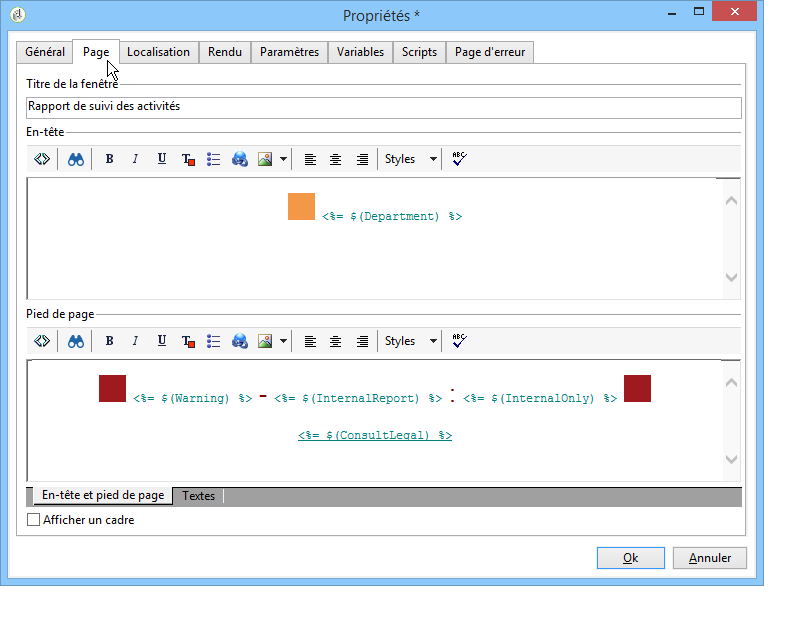Image resolution: width=803 pixels, height=625 pixels.
Task: Align right in the En-tête toolbar
Action: click(x=362, y=159)
